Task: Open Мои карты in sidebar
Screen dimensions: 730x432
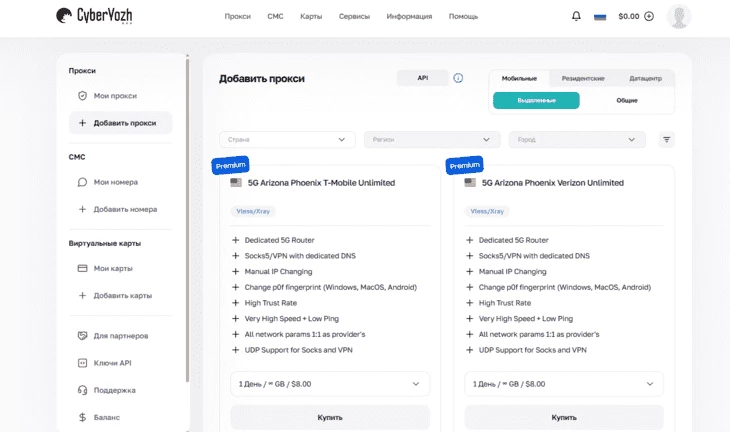Action: pos(113,268)
